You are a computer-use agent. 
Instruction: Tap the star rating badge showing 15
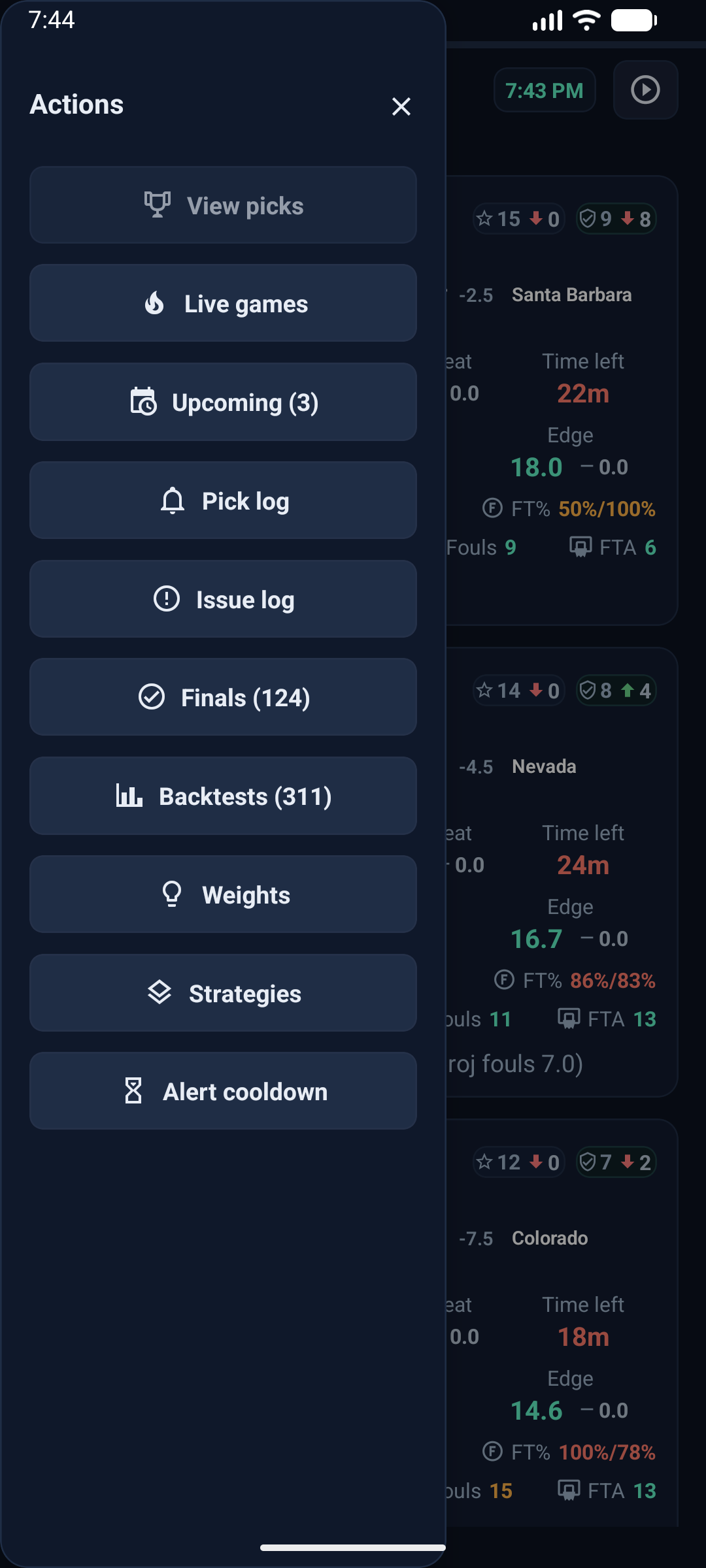click(518, 218)
